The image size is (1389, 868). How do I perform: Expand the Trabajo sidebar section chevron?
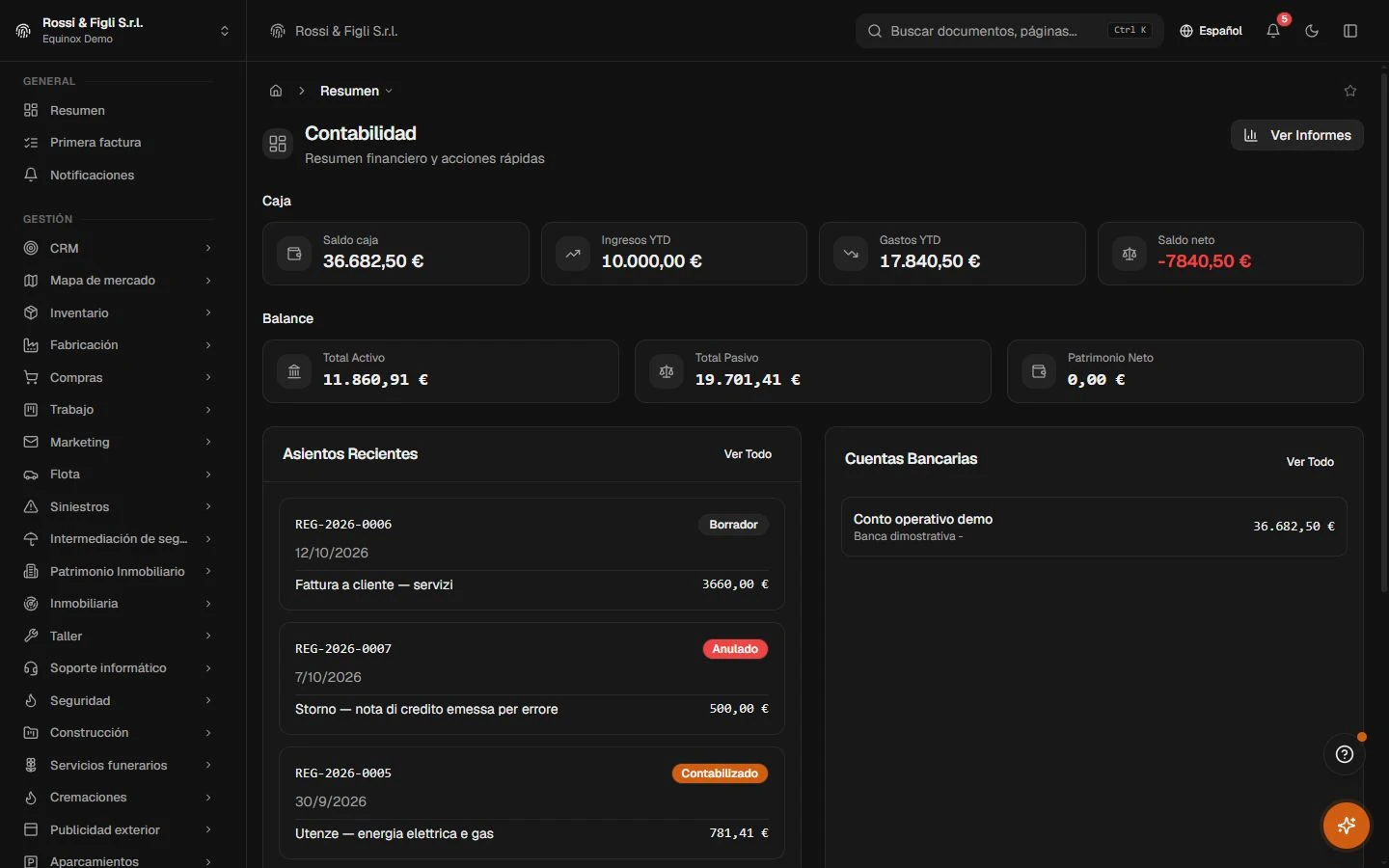(208, 410)
